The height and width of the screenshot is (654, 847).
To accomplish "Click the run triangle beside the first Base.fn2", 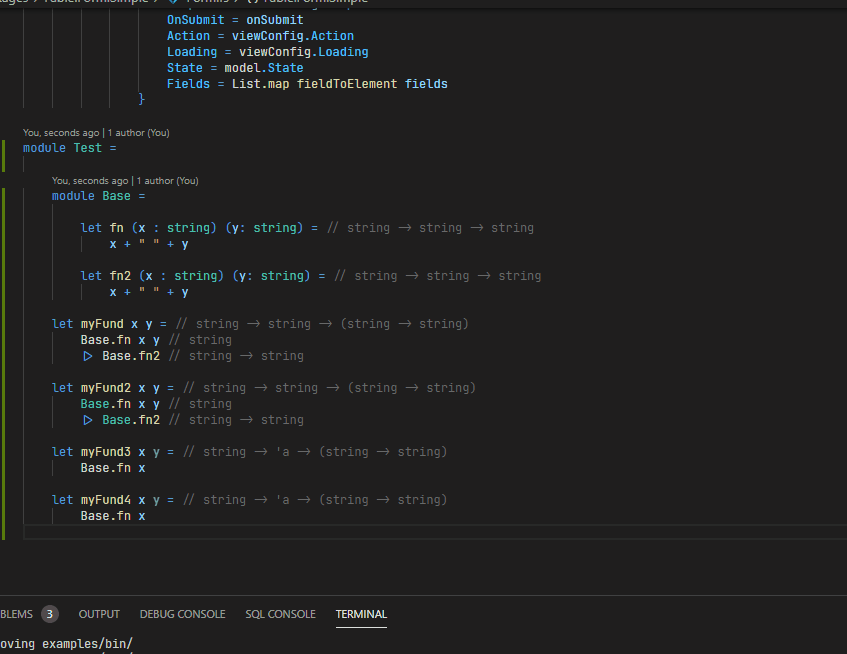I will coord(88,355).
